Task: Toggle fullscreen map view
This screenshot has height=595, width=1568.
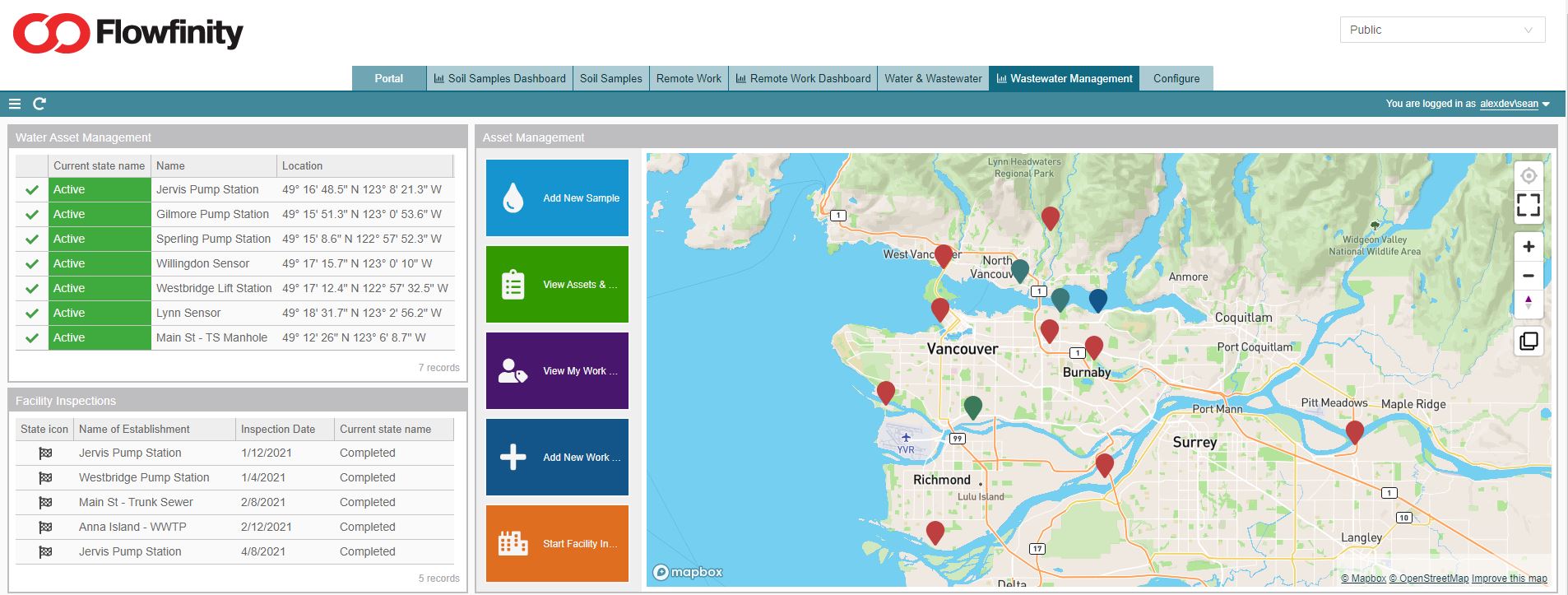Action: coord(1528,205)
